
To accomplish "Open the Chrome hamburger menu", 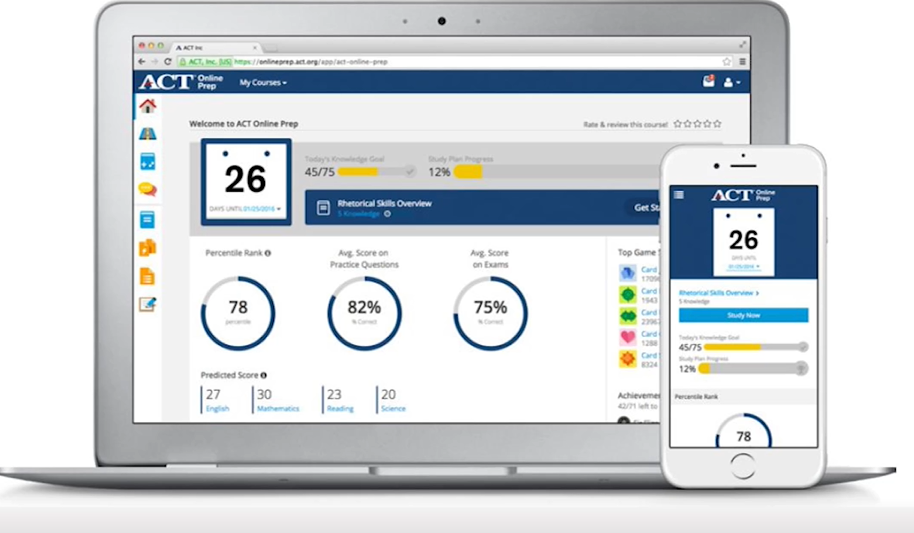I will point(742,61).
